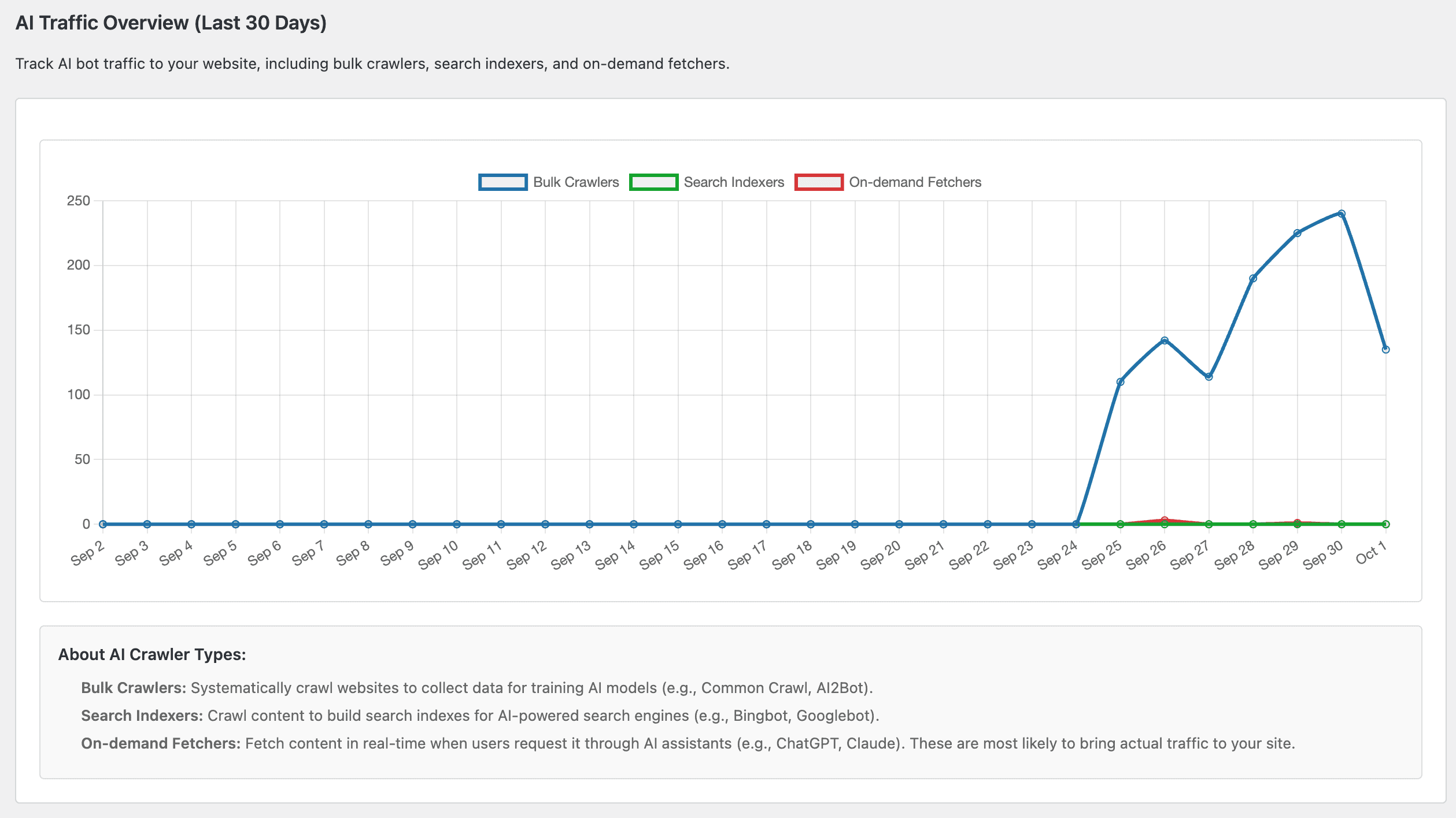Image resolution: width=1456 pixels, height=818 pixels.
Task: Hide the Search Indexers series via its legend label
Action: coord(733,182)
